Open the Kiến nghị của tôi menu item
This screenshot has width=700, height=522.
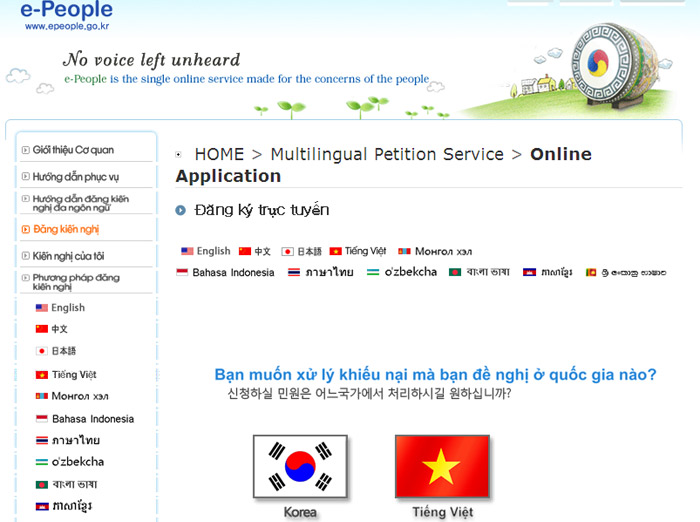tap(68, 256)
